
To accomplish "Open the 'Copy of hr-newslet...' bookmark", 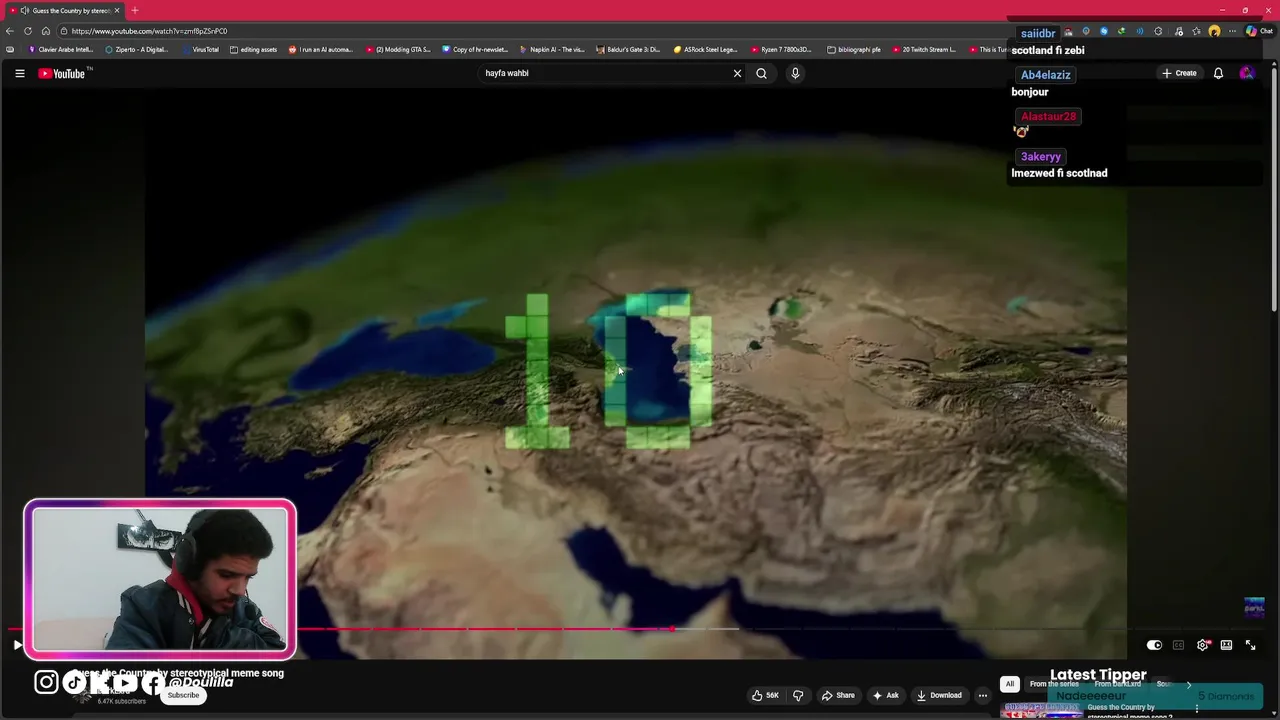I will tap(475, 49).
